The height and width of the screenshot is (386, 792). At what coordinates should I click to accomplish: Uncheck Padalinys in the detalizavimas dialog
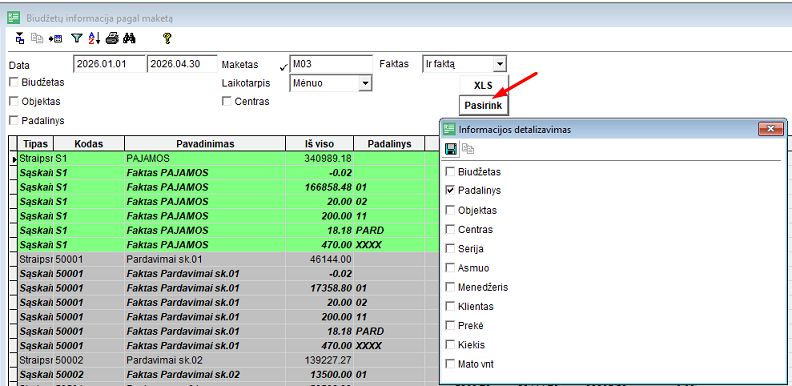450,190
